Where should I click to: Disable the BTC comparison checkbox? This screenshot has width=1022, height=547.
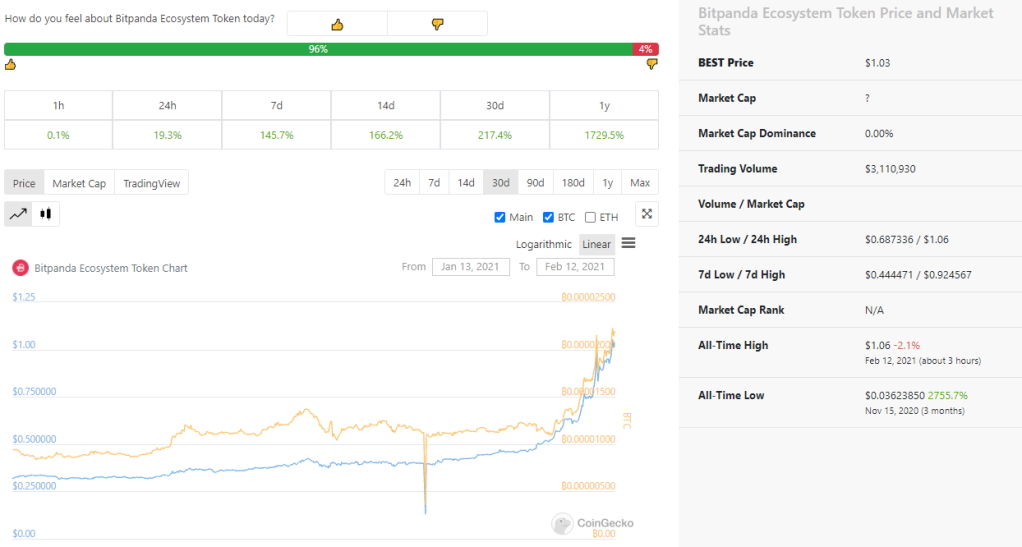coord(548,217)
